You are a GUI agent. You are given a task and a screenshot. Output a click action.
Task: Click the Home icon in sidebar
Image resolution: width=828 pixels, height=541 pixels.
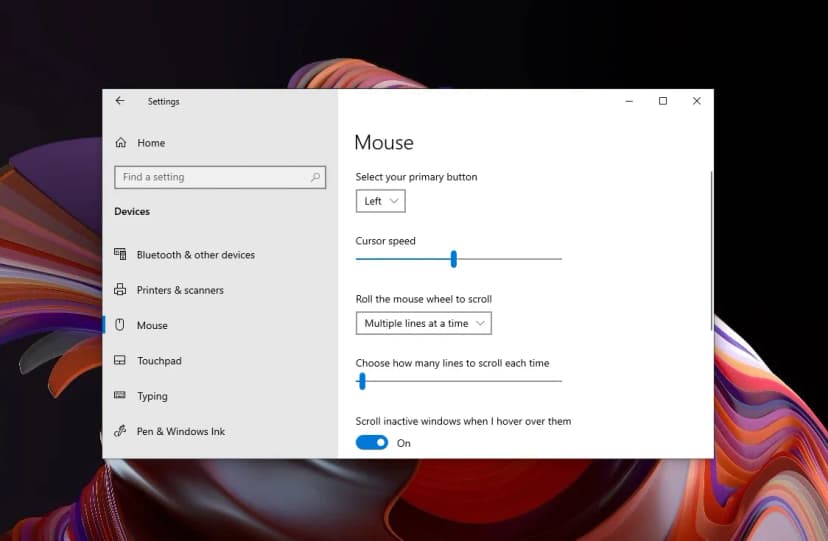tap(121, 143)
